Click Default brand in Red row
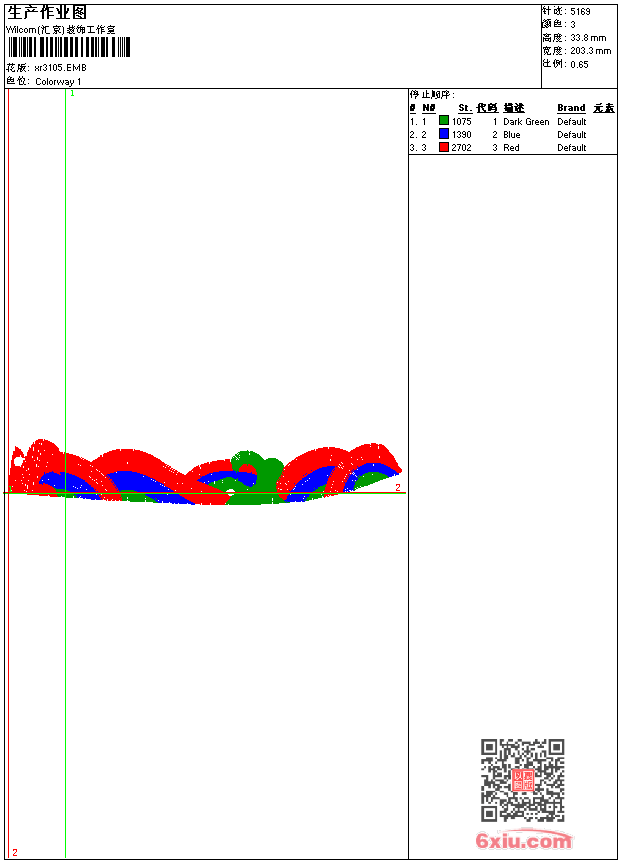The image size is (620, 860). click(572, 148)
